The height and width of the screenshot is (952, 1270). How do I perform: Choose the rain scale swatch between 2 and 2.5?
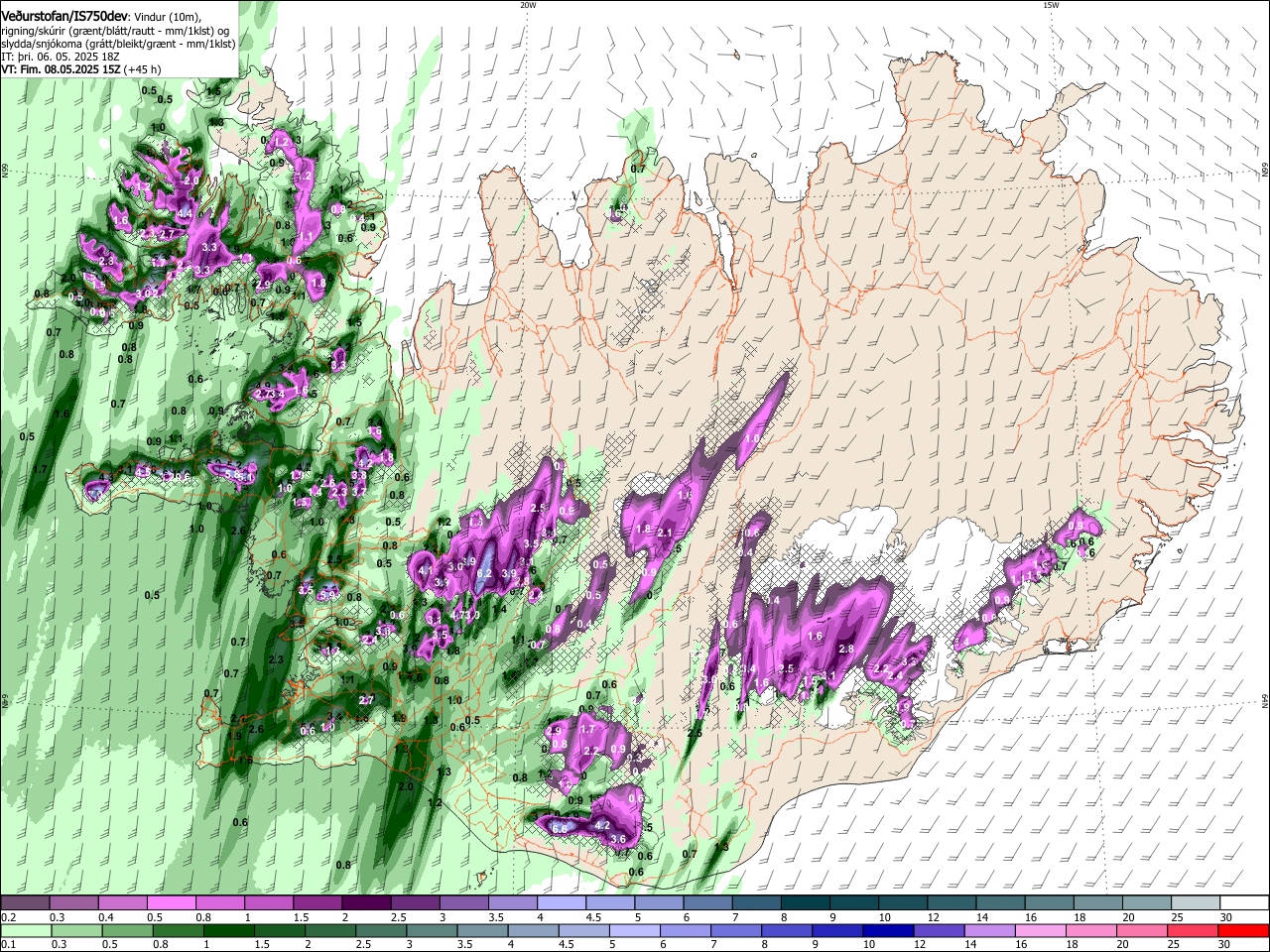point(332,930)
